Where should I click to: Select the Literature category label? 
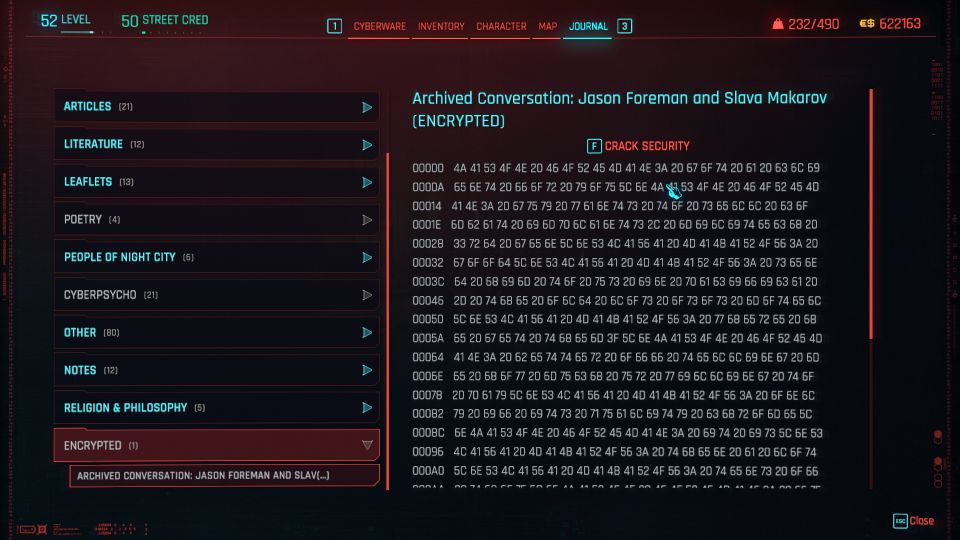point(93,144)
